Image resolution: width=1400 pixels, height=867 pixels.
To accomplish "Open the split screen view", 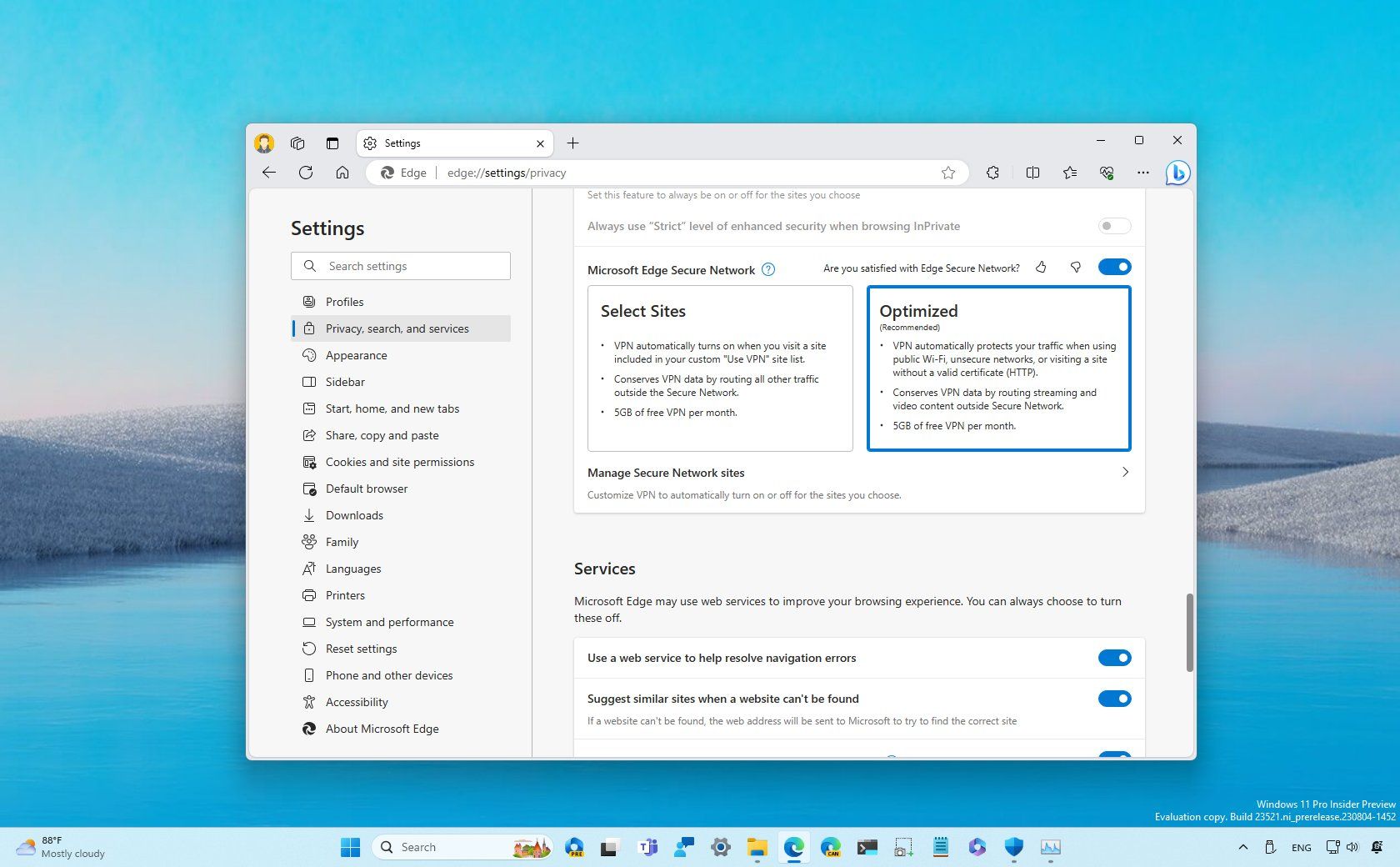I will 1032,173.
